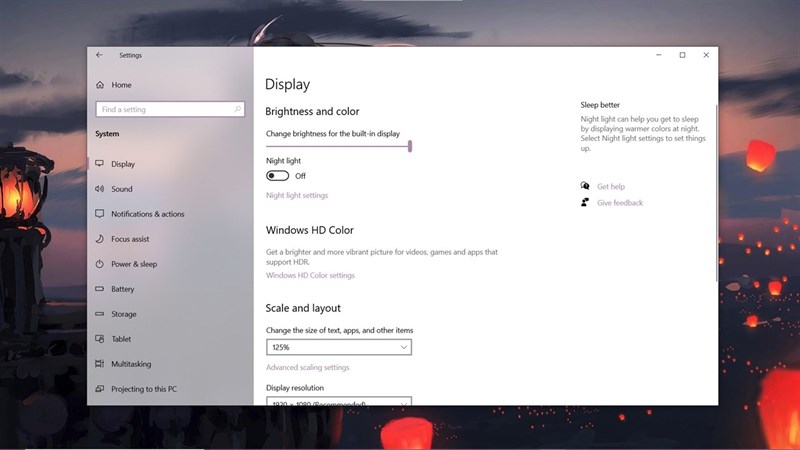Click the Sleep better heading text
This screenshot has width=800, height=450.
(600, 105)
